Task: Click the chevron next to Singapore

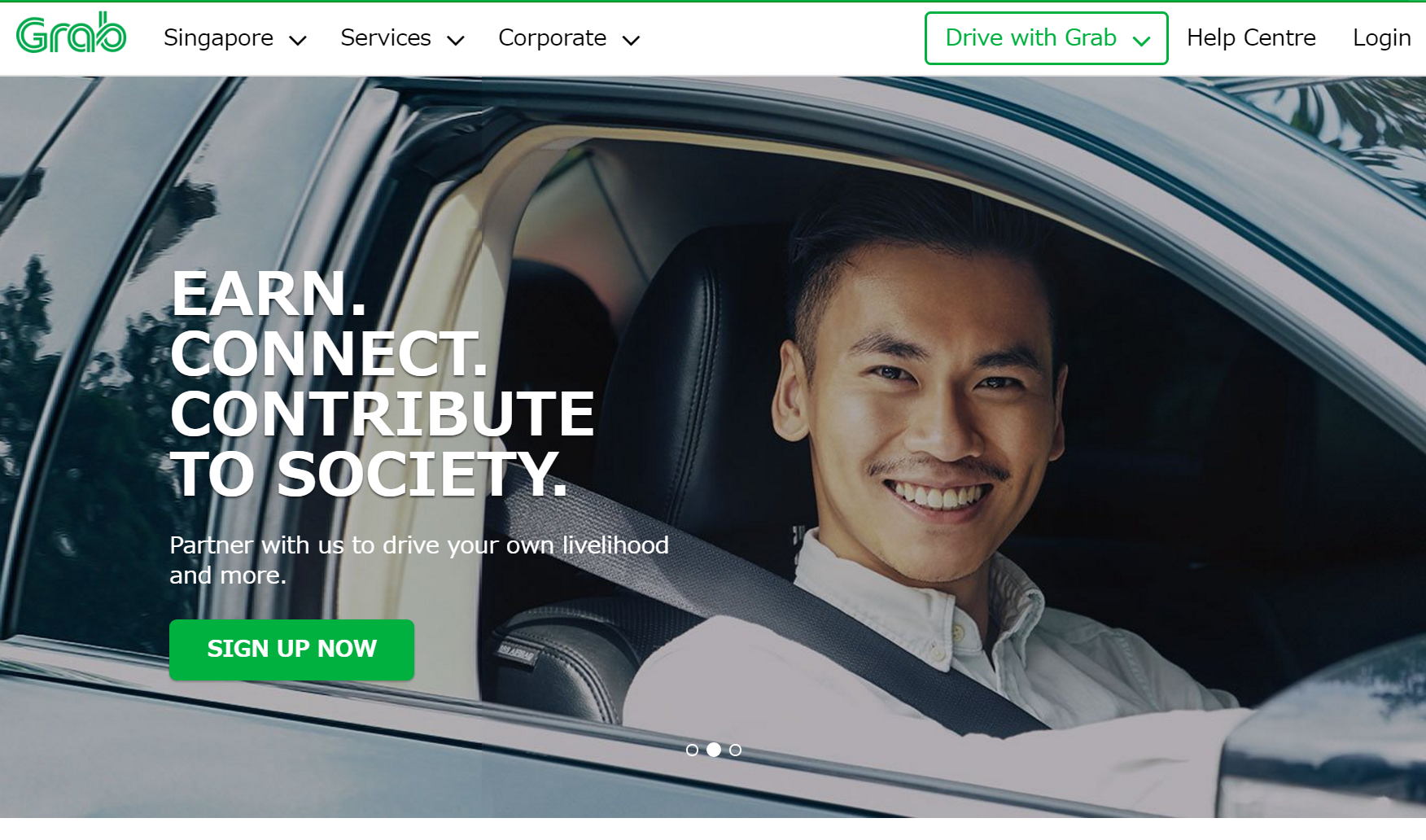Action: (298, 40)
